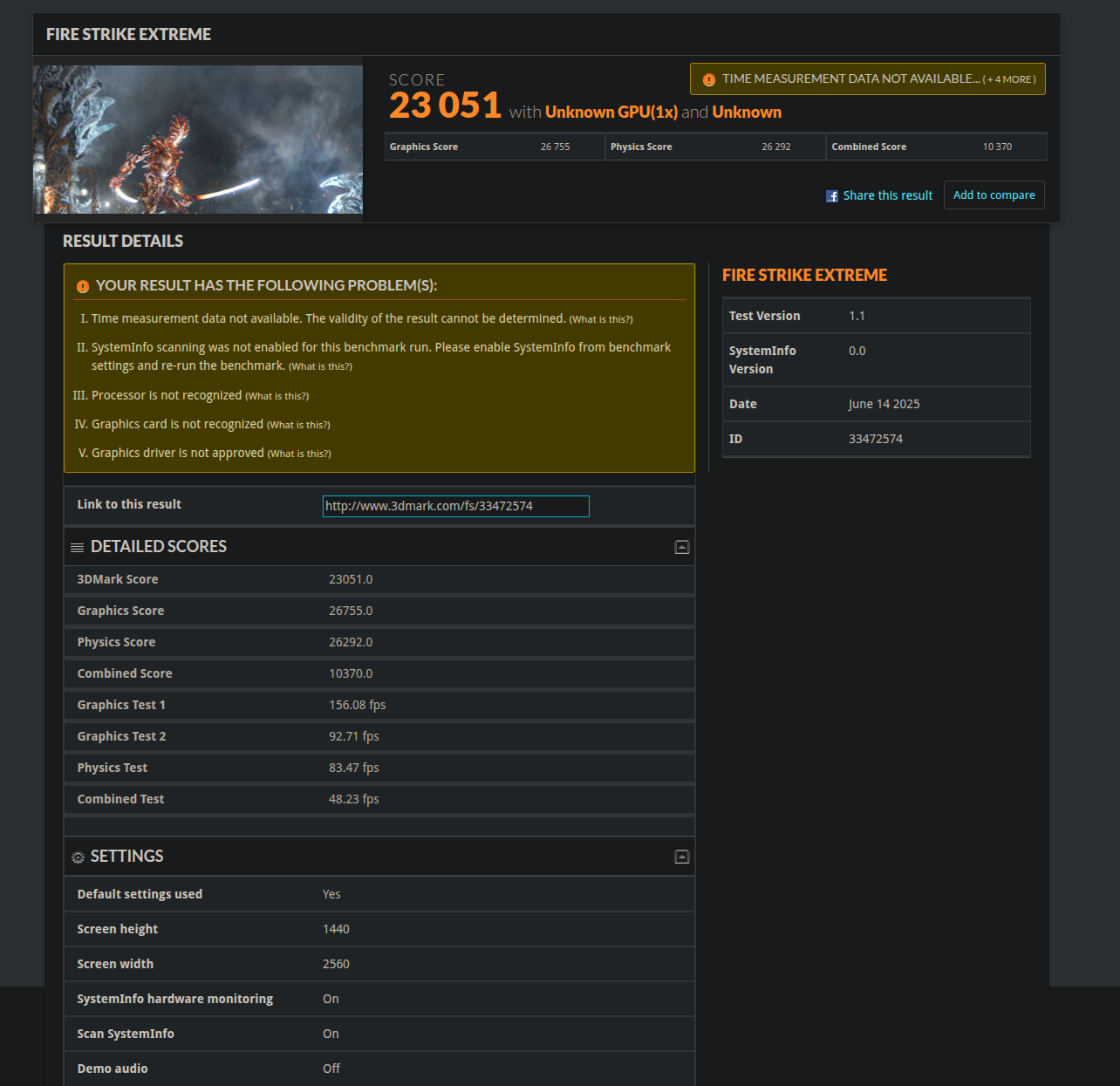Collapse the DETAILED SCORES section
Screen dimensions: 1120x1086
682,547
